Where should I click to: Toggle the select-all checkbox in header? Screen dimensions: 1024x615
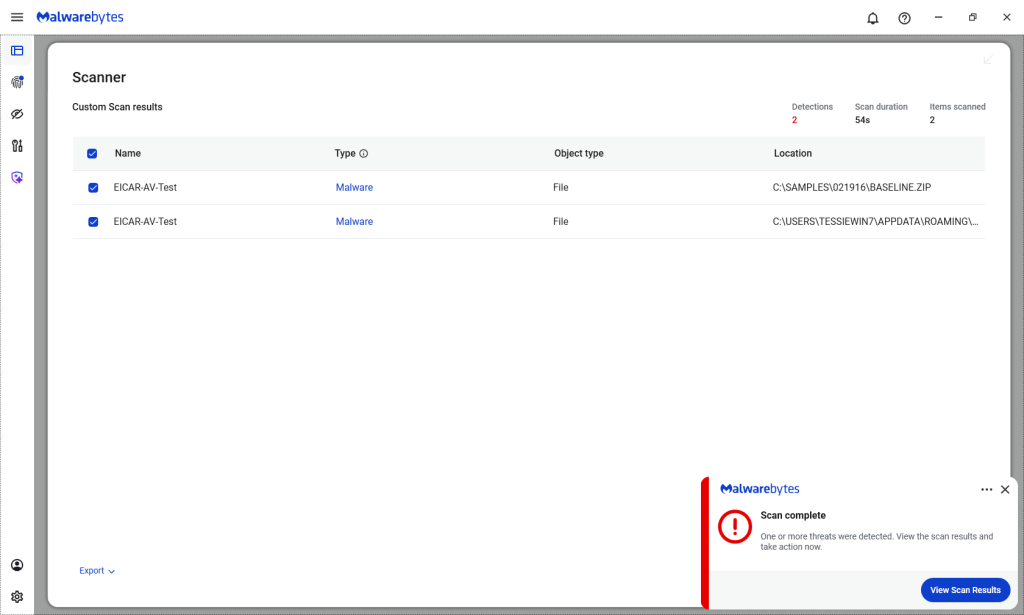pyautogui.click(x=93, y=154)
